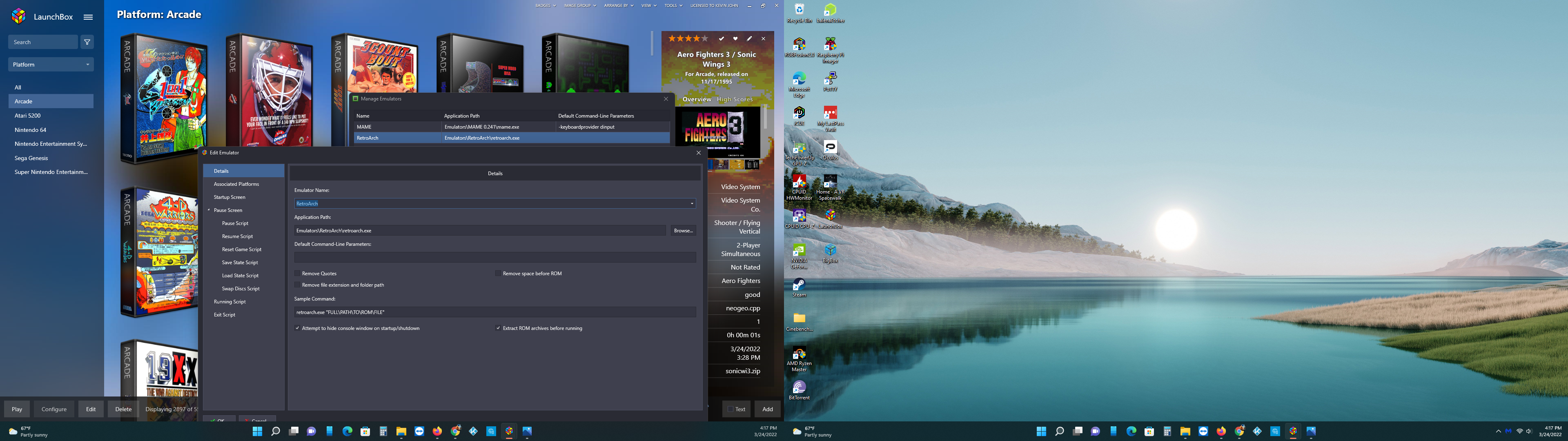This screenshot has height=441, width=1568.
Task: Switch to High Scores tab
Action: [x=735, y=99]
